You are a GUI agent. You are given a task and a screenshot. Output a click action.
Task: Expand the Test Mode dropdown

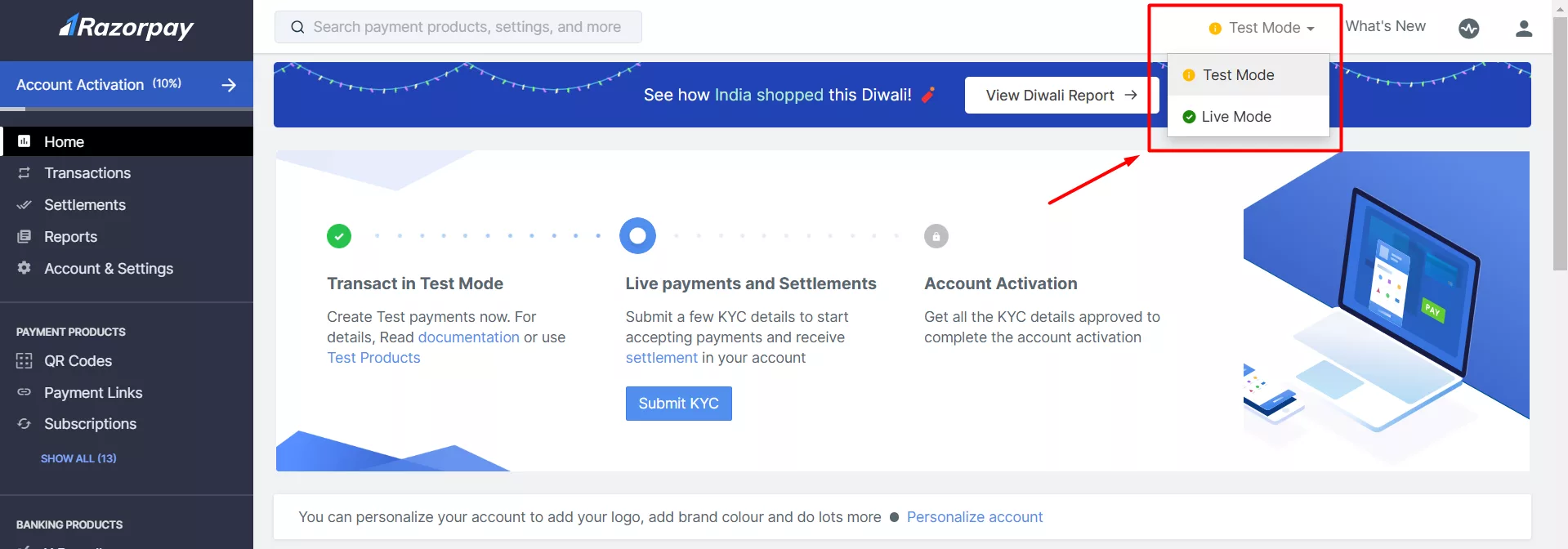(1262, 28)
